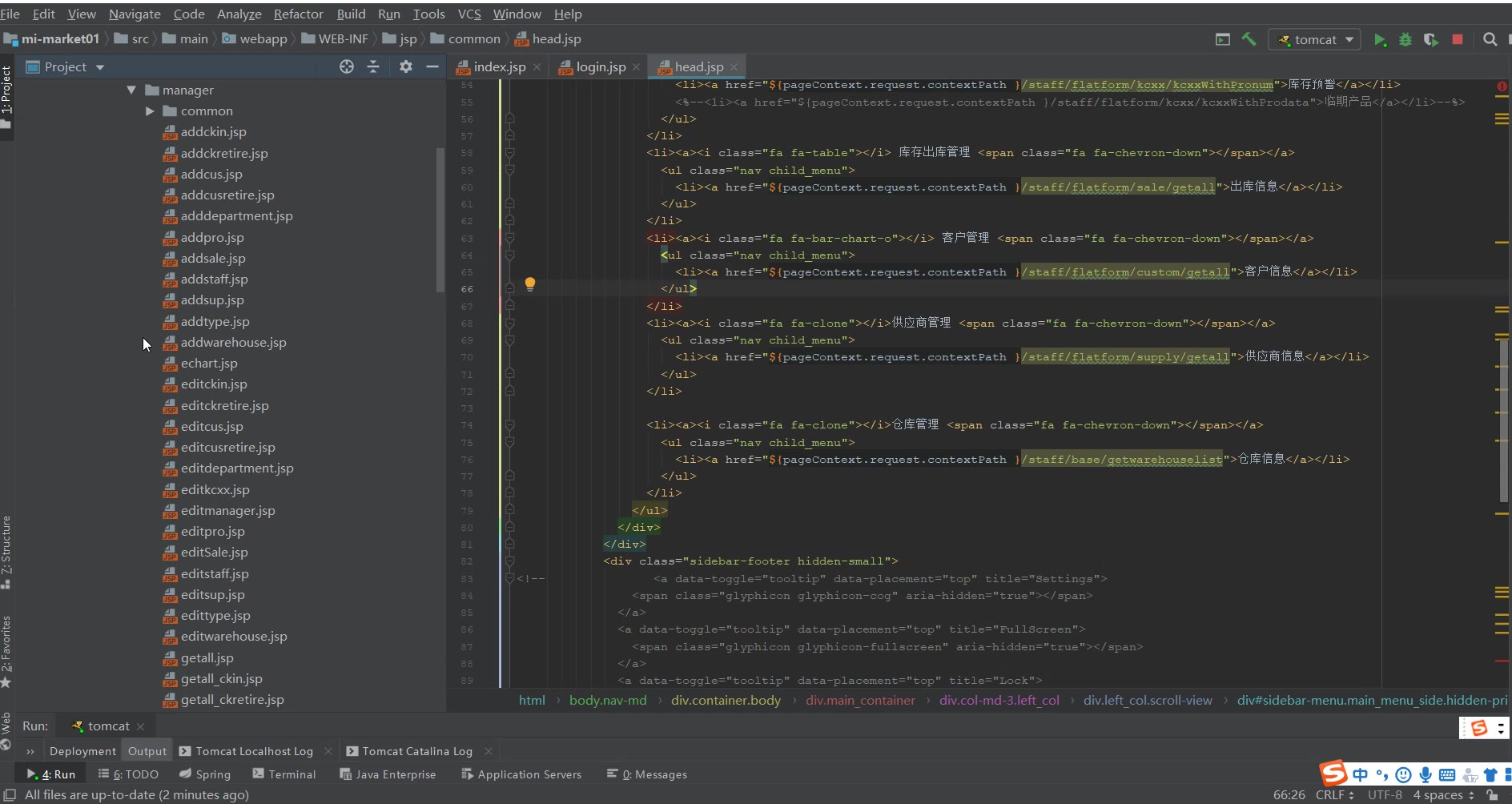The width and height of the screenshot is (1512, 804).
Task: Expand the common folder in the tree
Action: (150, 111)
